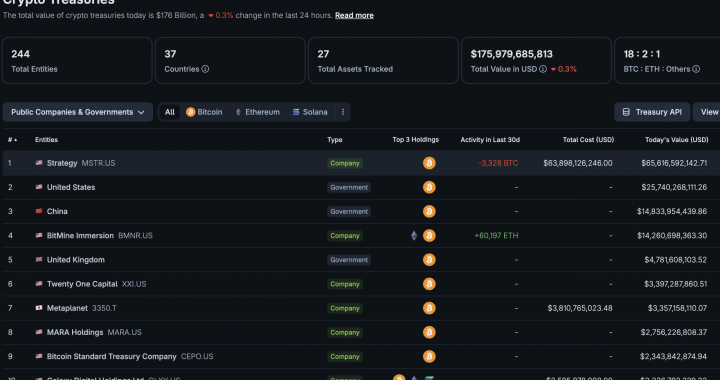
Task: Click the Ethereum holding icon in BitMine Immersion row
Action: tap(414, 236)
